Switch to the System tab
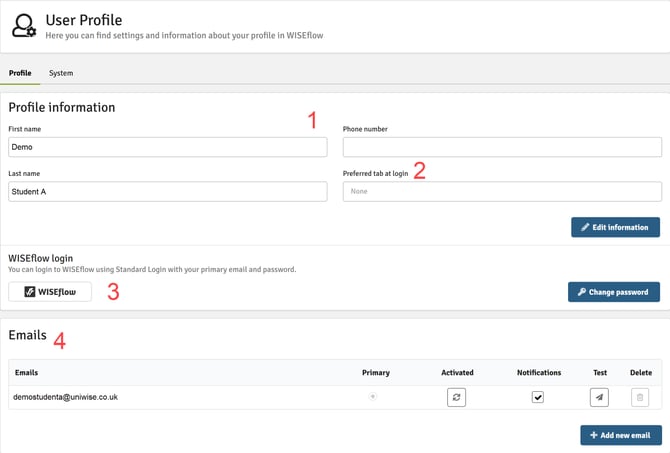Viewport: 670px width, 453px height. click(x=61, y=73)
